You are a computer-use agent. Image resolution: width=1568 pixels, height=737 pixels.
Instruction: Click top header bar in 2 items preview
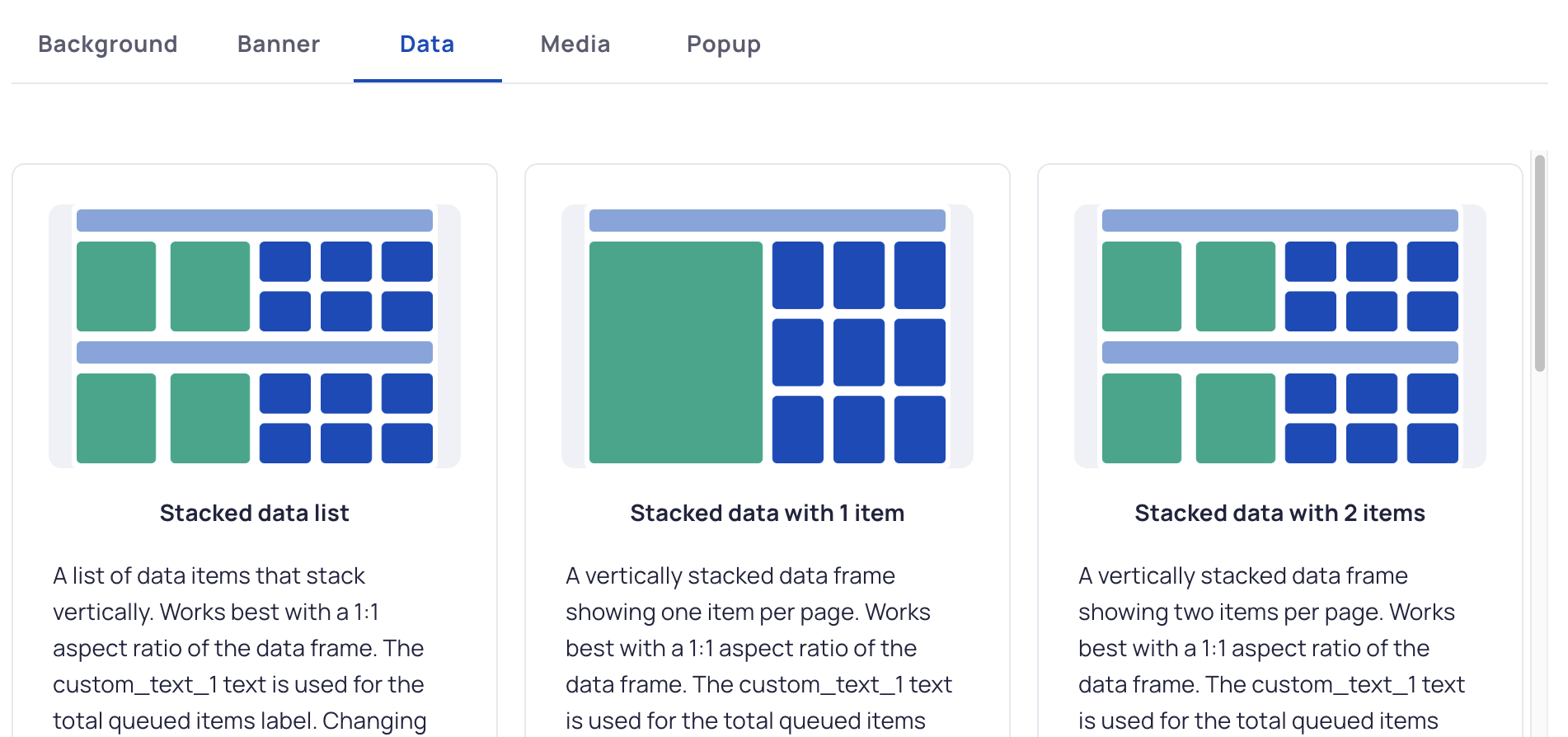point(1280,220)
